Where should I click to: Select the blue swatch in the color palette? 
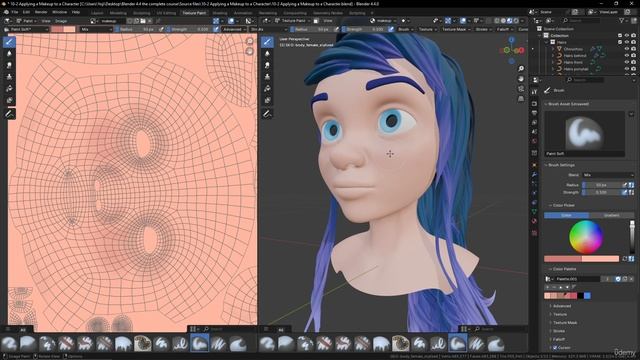point(587,296)
